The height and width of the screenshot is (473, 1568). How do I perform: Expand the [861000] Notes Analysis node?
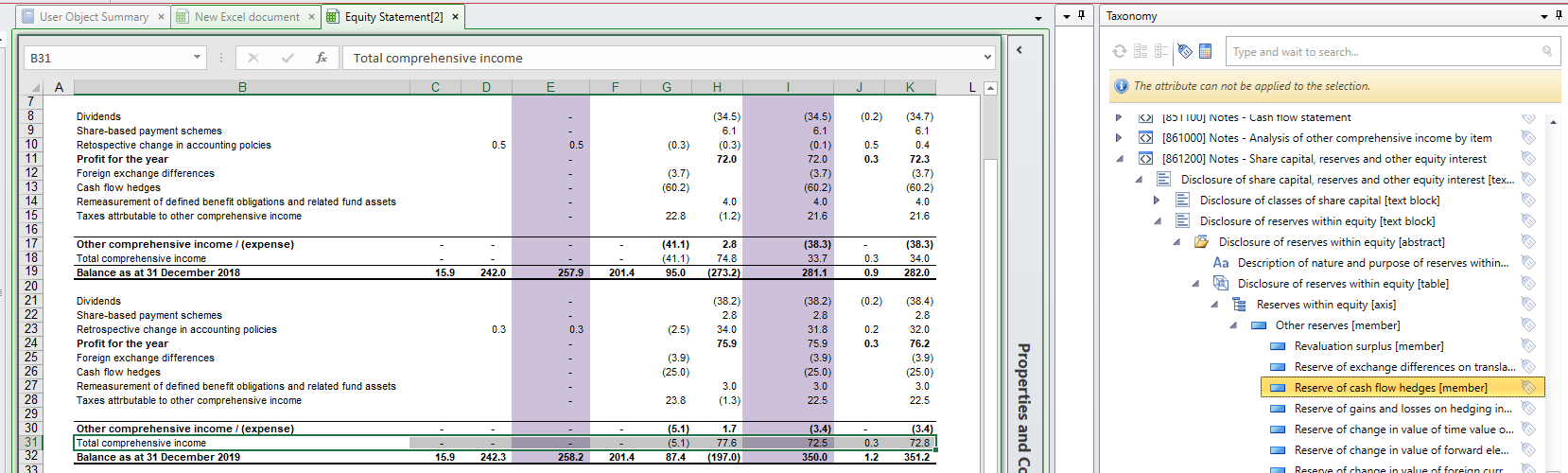[x=1119, y=138]
